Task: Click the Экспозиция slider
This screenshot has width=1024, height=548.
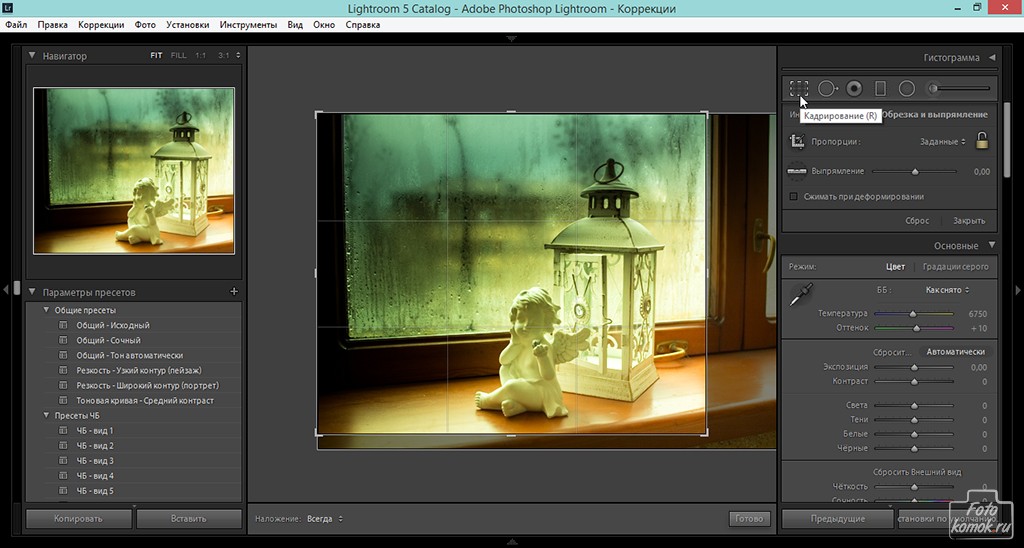Action: coord(914,368)
